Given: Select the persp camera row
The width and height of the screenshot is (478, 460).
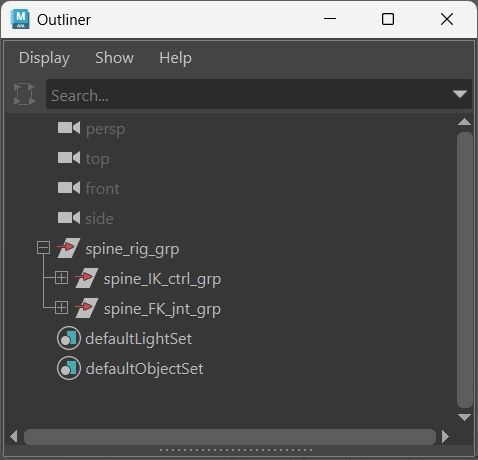Looking at the screenshot, I should pos(106,129).
